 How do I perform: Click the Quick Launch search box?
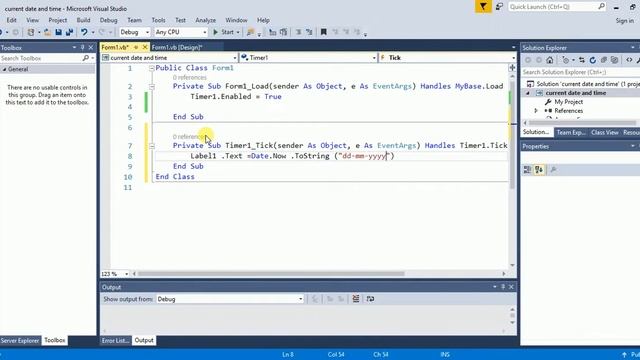pyautogui.click(x=557, y=7)
